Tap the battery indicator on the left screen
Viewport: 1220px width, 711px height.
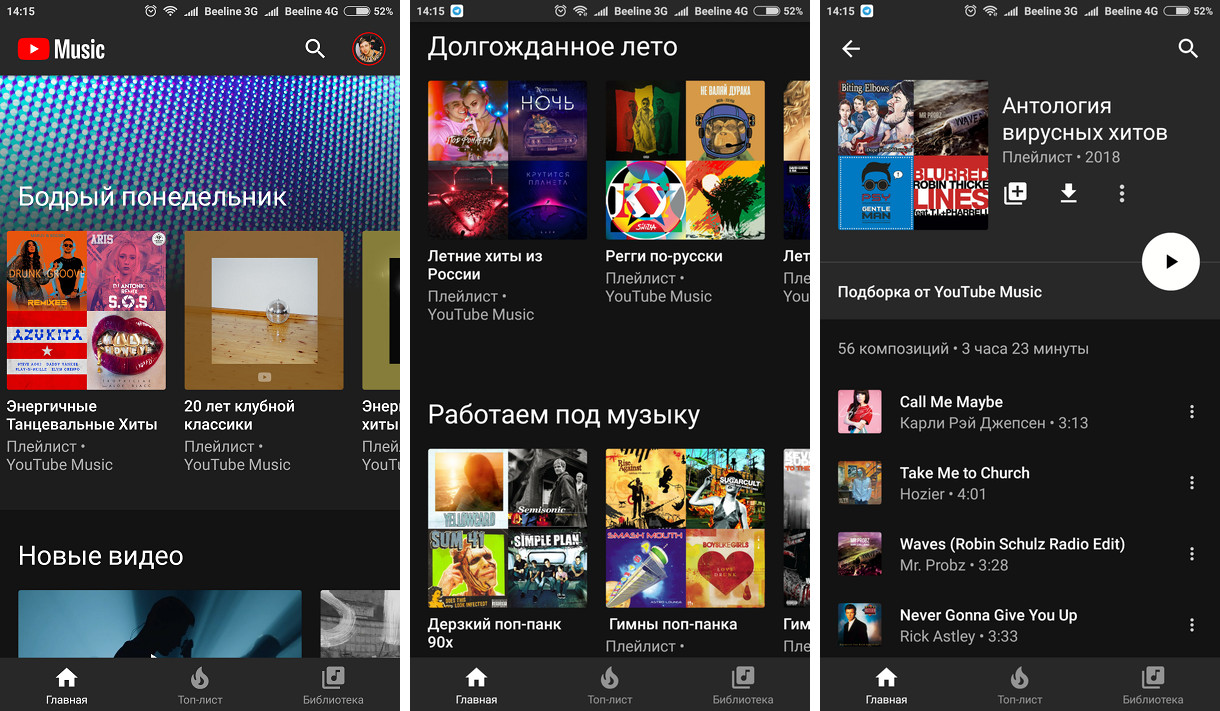pyautogui.click(x=355, y=11)
